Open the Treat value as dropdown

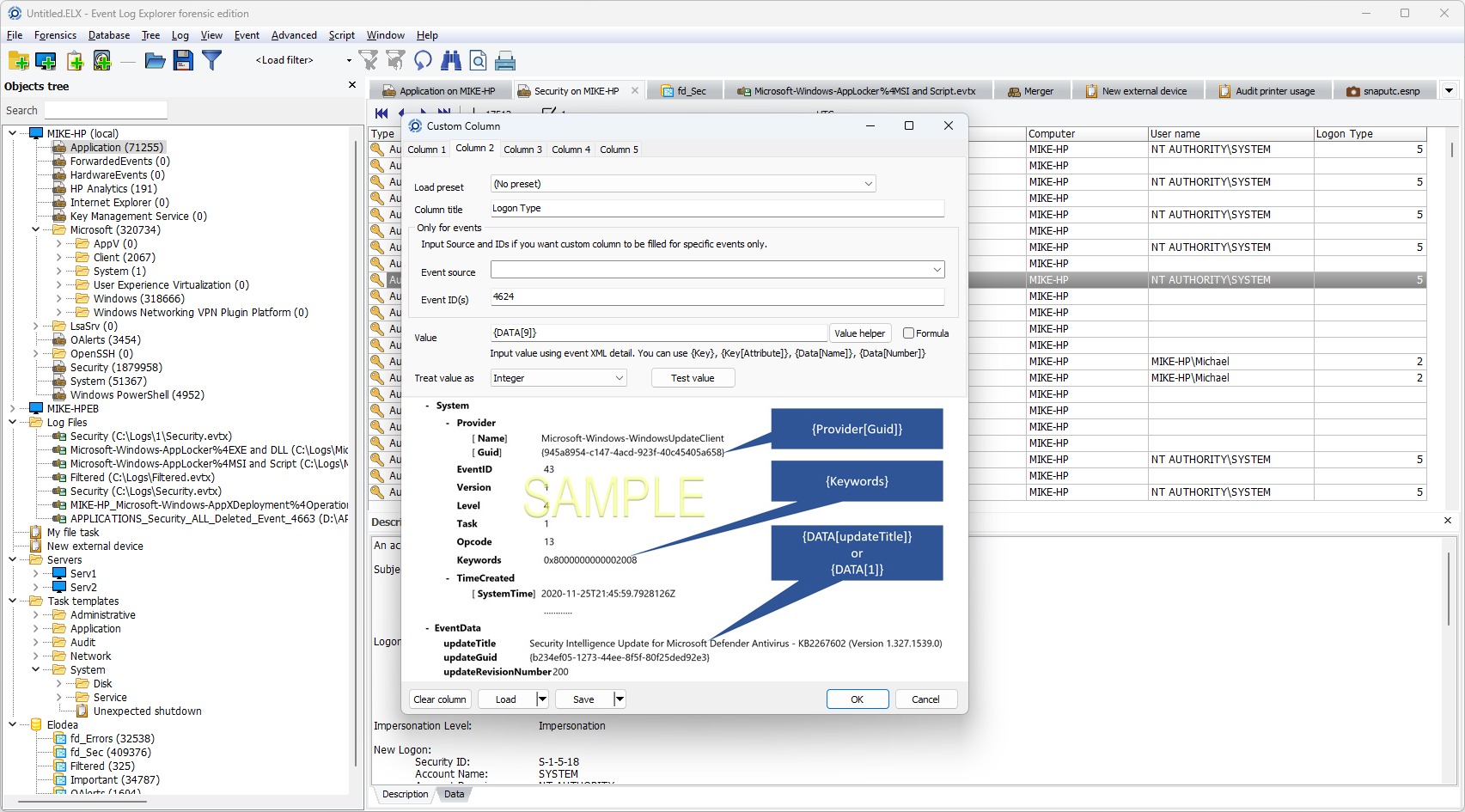coord(619,378)
